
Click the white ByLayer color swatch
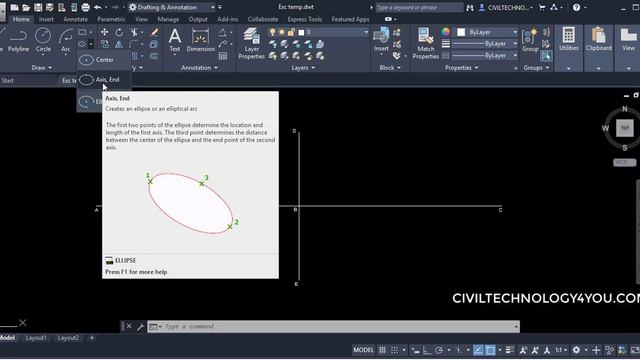tap(461, 32)
